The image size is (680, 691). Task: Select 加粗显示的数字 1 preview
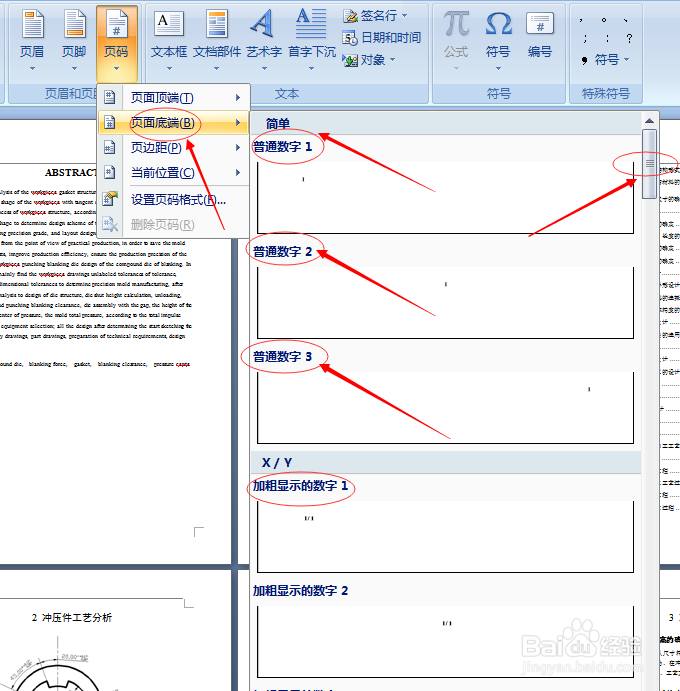(x=446, y=537)
